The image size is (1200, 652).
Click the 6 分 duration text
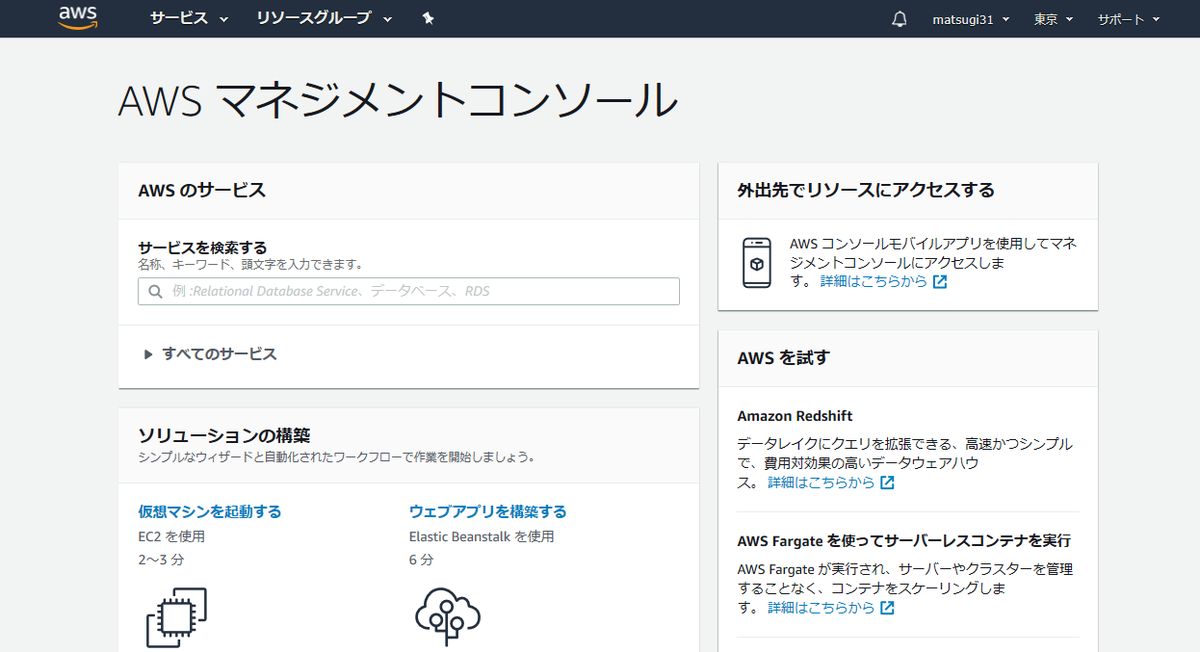pyautogui.click(x=421, y=560)
